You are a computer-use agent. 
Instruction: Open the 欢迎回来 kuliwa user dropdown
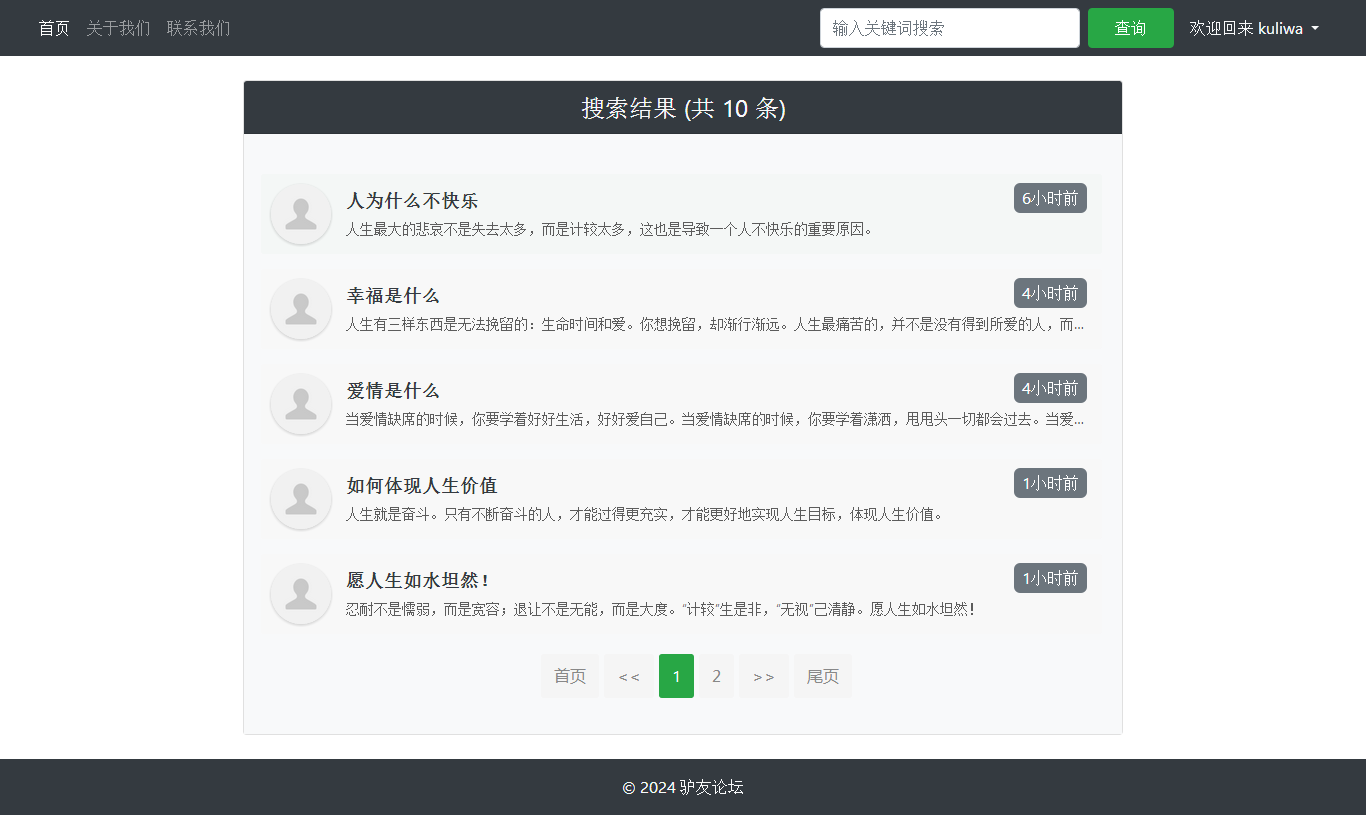tap(1253, 28)
